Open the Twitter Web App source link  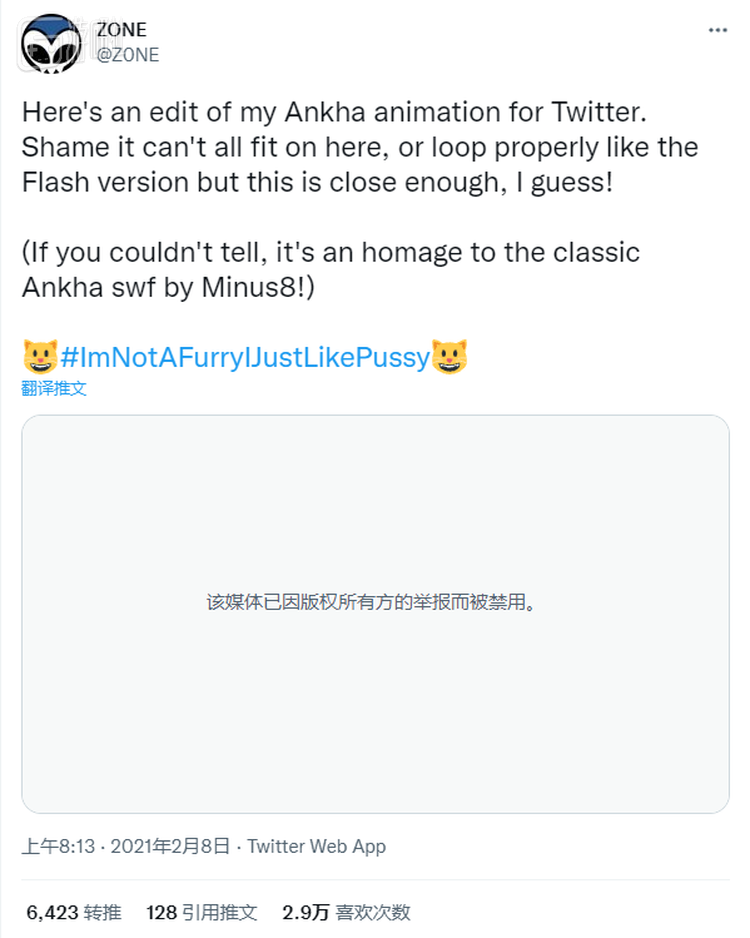click(317, 846)
